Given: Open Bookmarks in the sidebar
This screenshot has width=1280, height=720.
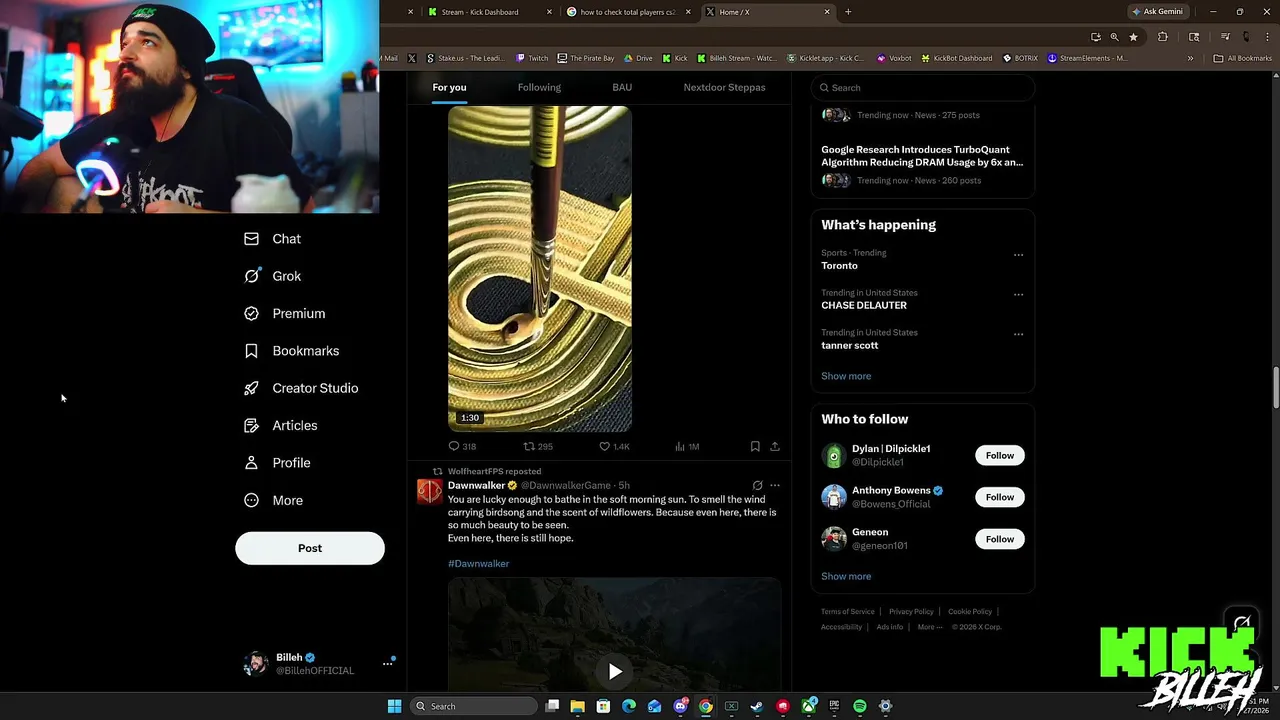Looking at the screenshot, I should [291, 351].
